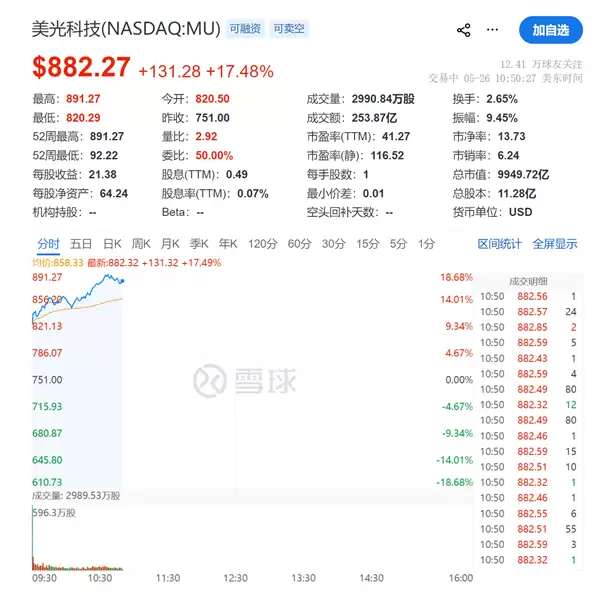Show the 30分 chart
Viewport: 600px width, 598px height.
(x=334, y=244)
